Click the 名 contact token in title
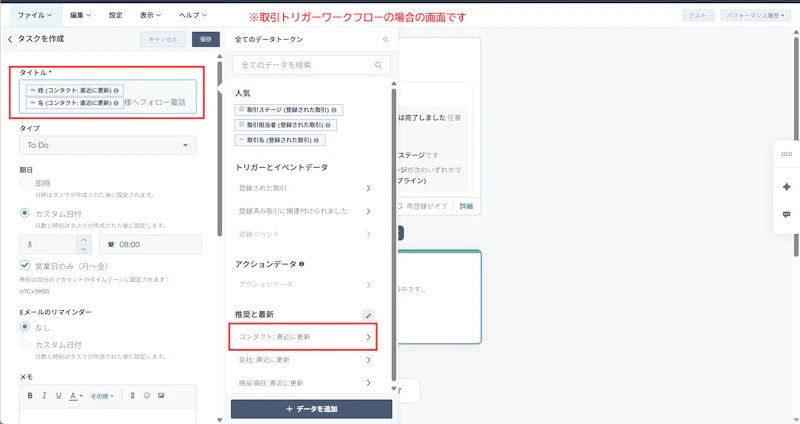The image size is (800, 424). click(74, 103)
